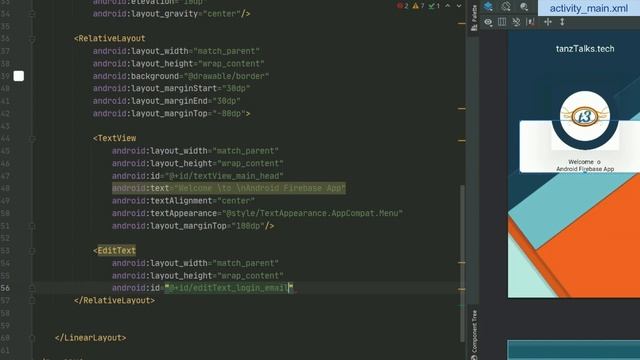Open the design surface layers dropdown
This screenshot has height=360, width=640.
(x=488, y=7)
